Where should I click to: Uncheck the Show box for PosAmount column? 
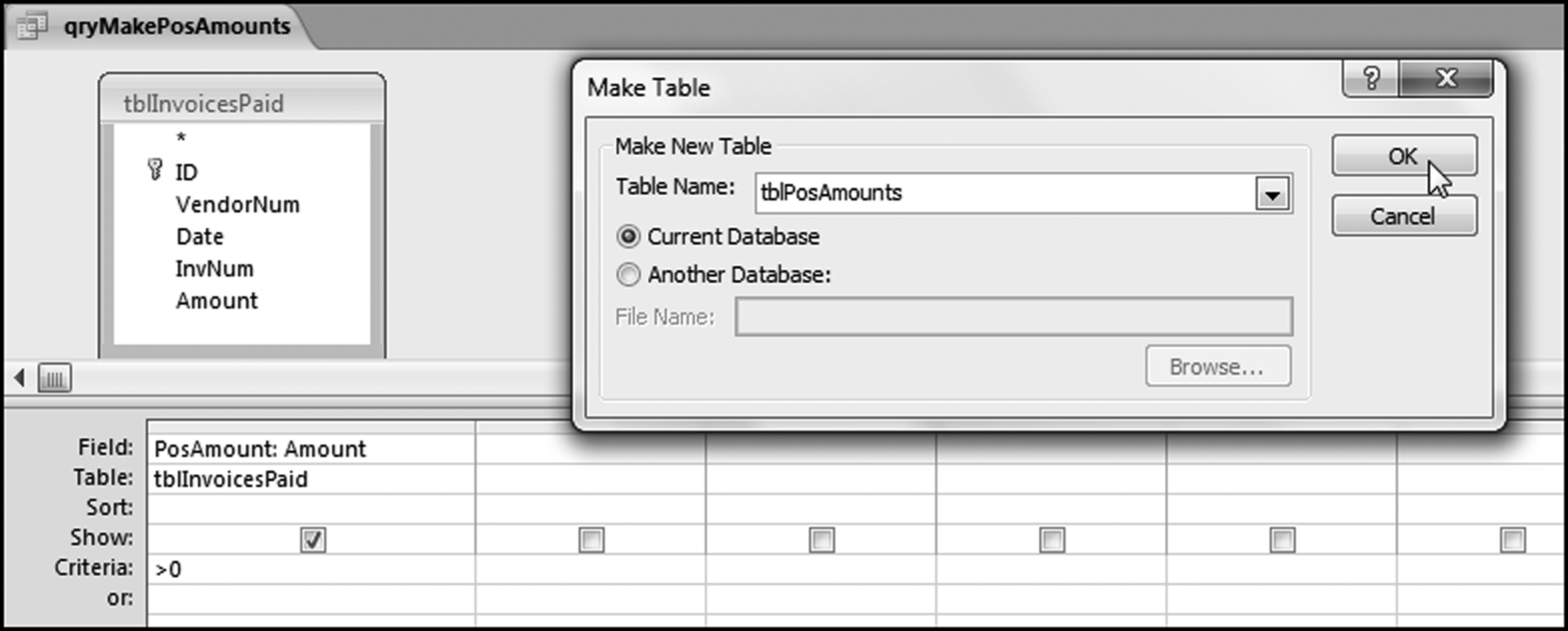313,540
